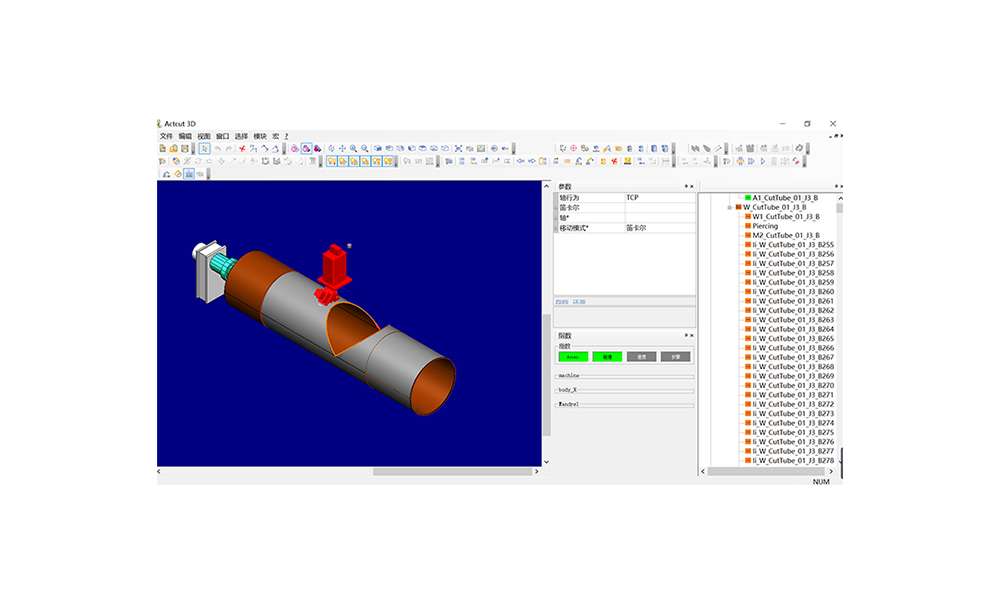Click the body_X slider bar
This screenshot has width=1000, height=600.
coord(624,390)
